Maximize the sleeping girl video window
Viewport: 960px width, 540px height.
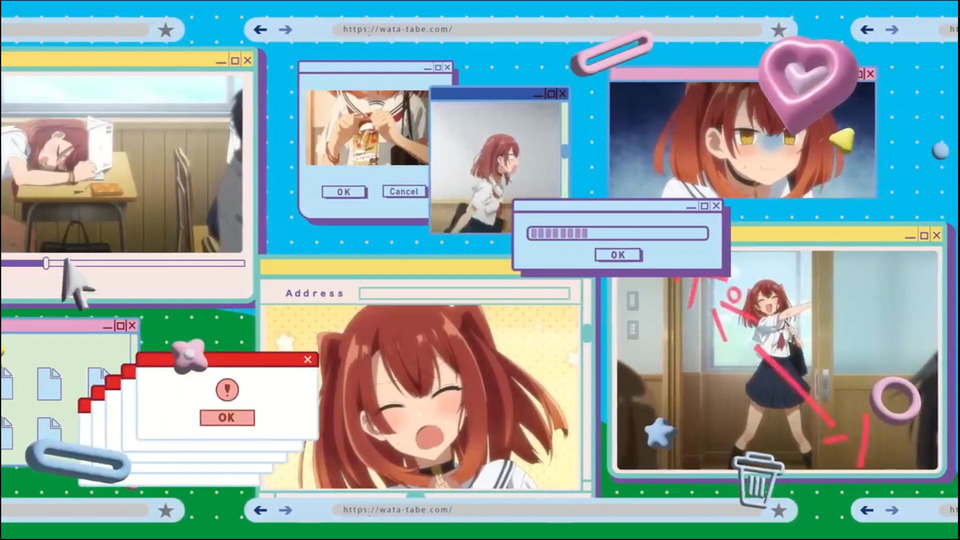234,60
